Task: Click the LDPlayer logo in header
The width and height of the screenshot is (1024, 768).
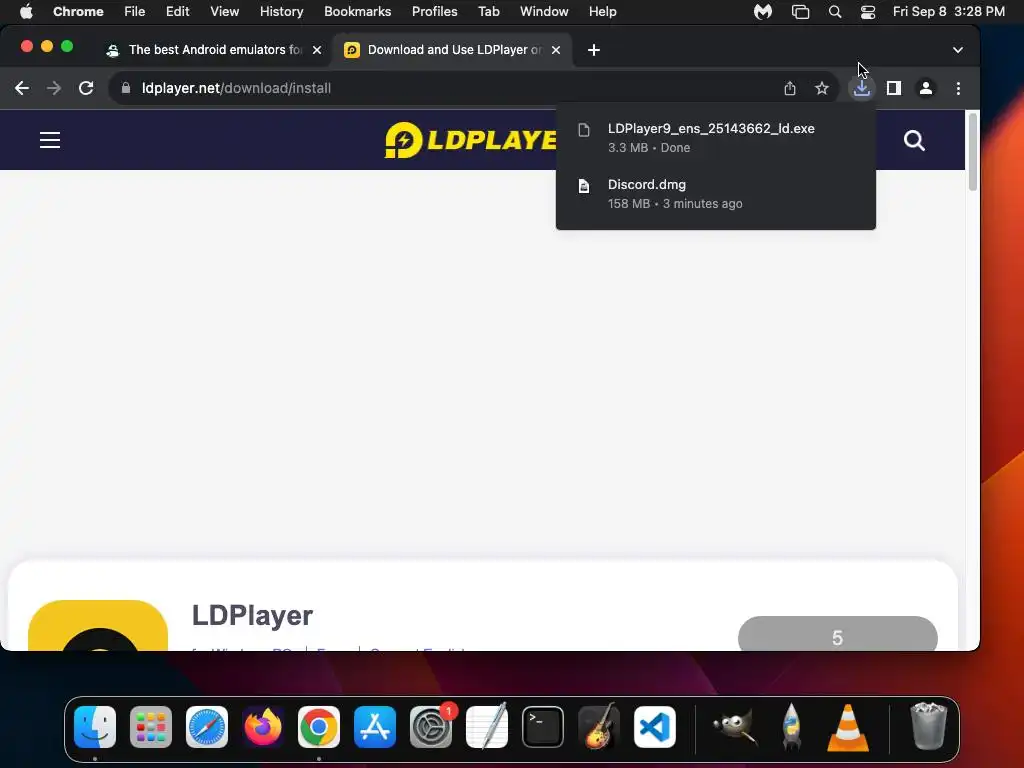Action: click(470, 140)
